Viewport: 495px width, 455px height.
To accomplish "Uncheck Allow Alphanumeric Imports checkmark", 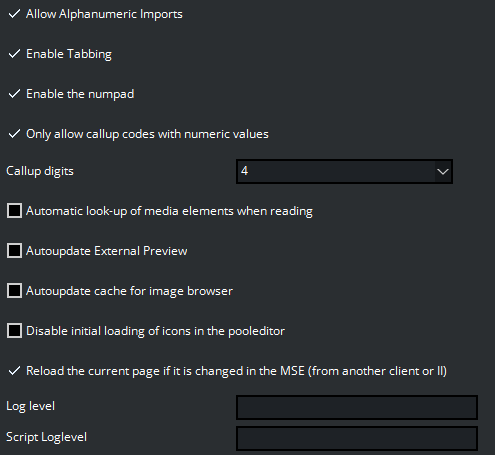I will coord(14,14).
